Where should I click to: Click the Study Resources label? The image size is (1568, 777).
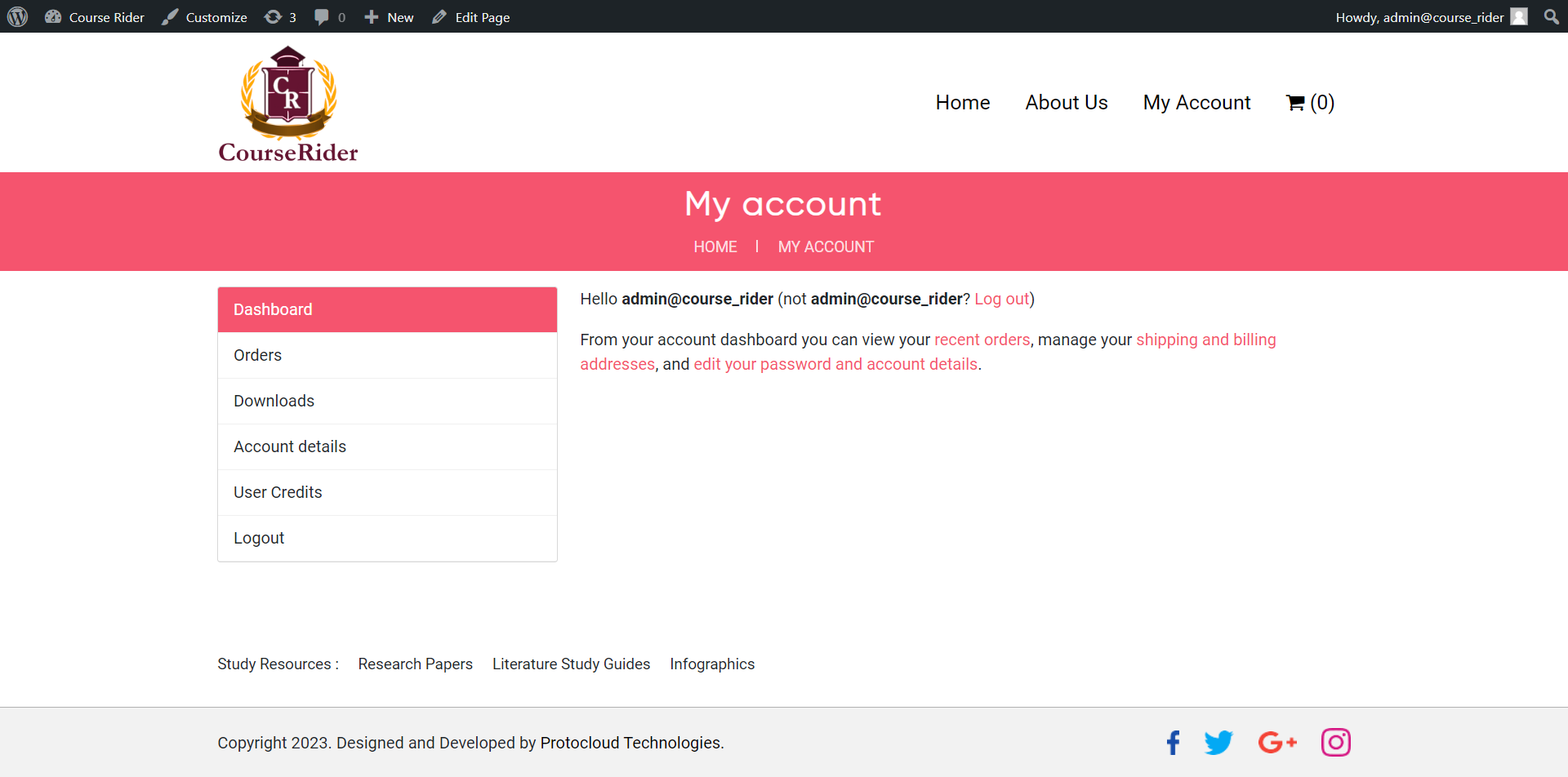click(278, 664)
